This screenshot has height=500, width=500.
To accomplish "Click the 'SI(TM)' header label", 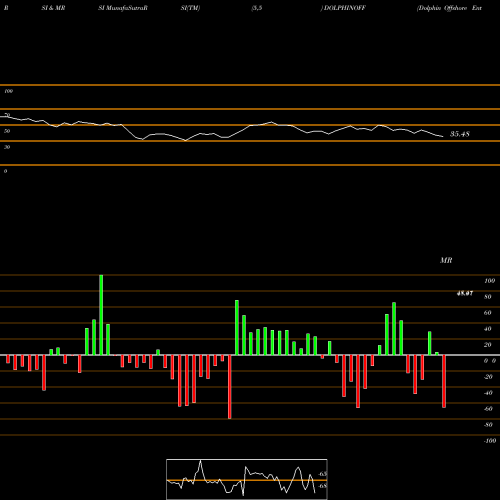I will click(x=190, y=8).
